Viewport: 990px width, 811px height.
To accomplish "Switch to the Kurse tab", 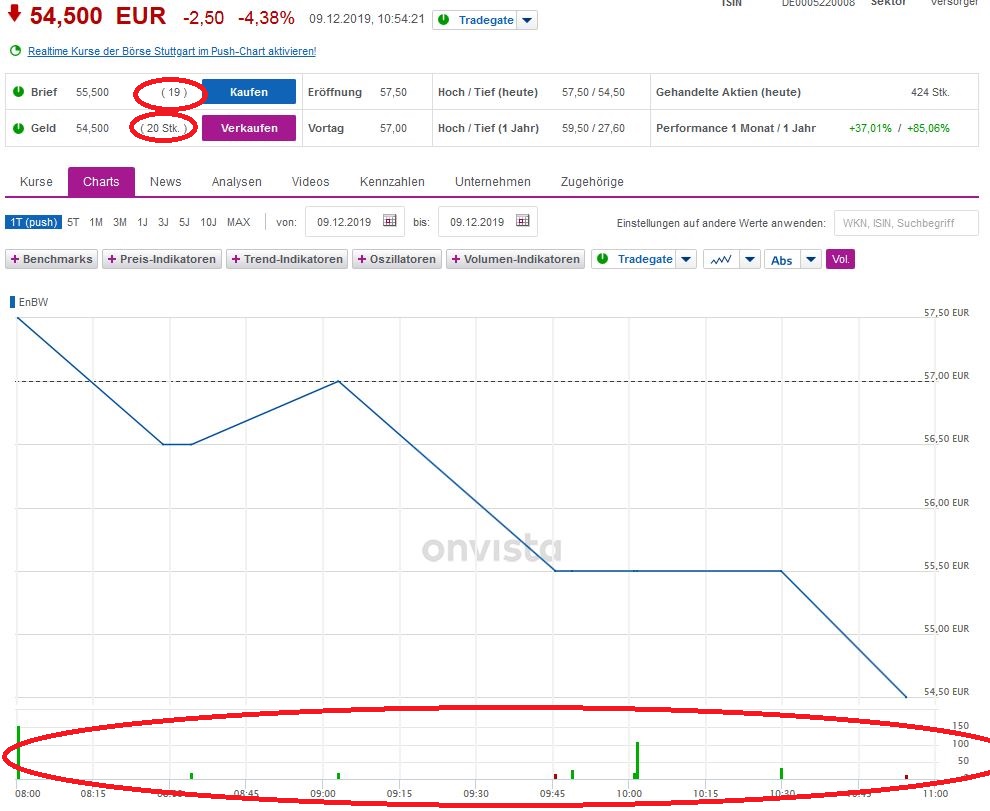I will coord(36,182).
